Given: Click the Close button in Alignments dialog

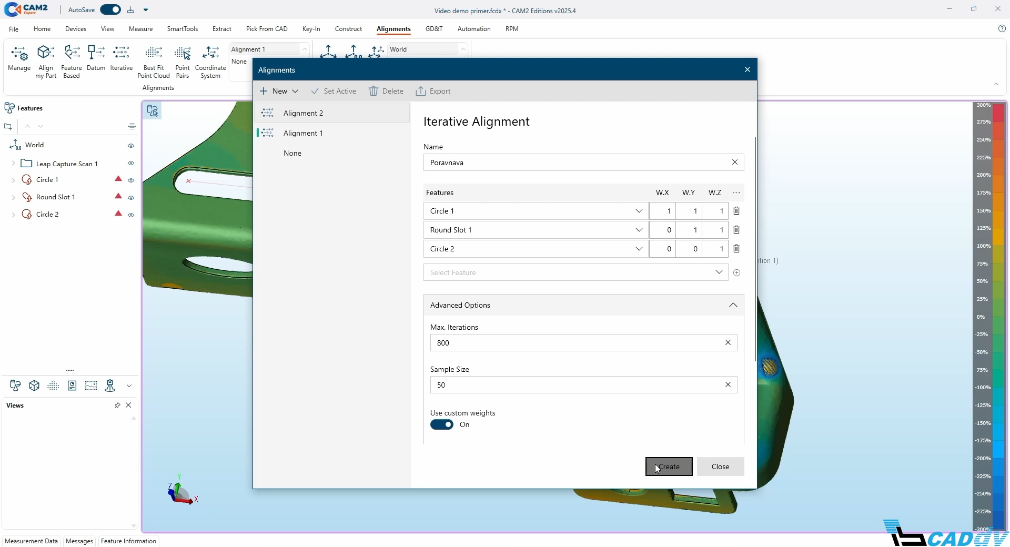Looking at the screenshot, I should click(x=720, y=466).
